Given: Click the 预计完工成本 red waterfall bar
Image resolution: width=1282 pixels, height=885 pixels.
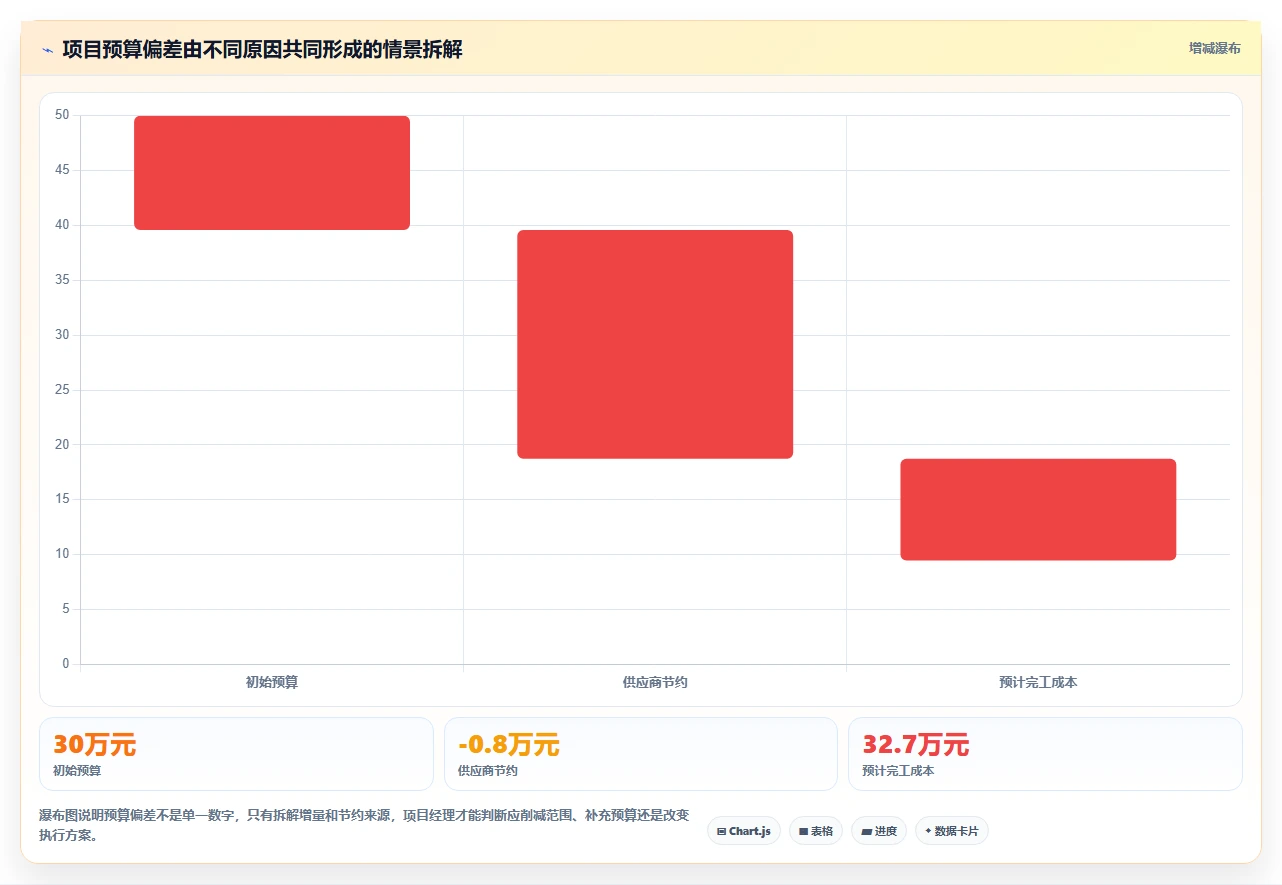Looking at the screenshot, I should coord(1038,509).
